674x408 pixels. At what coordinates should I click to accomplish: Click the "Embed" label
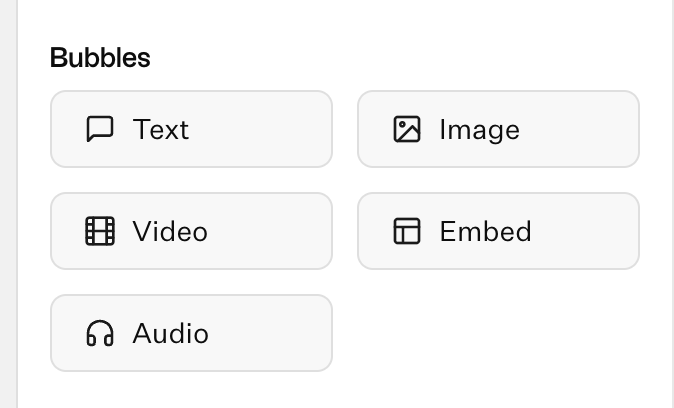(485, 231)
